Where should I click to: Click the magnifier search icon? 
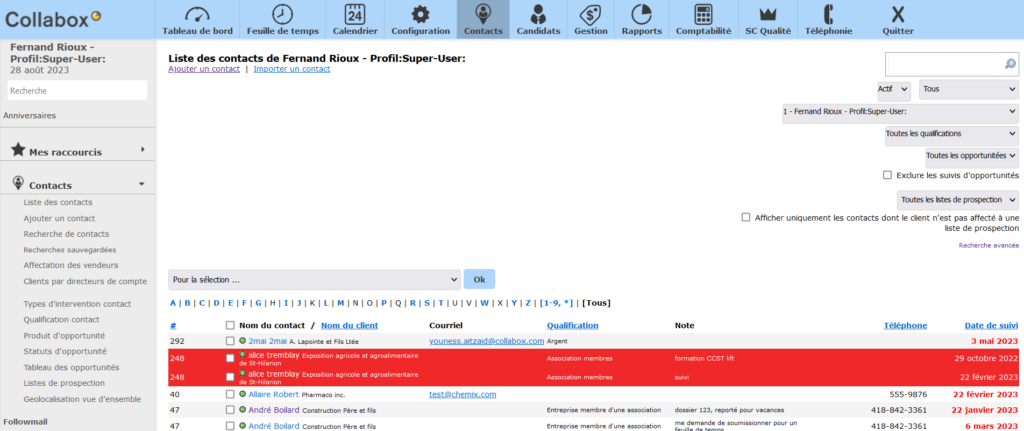coord(1009,64)
